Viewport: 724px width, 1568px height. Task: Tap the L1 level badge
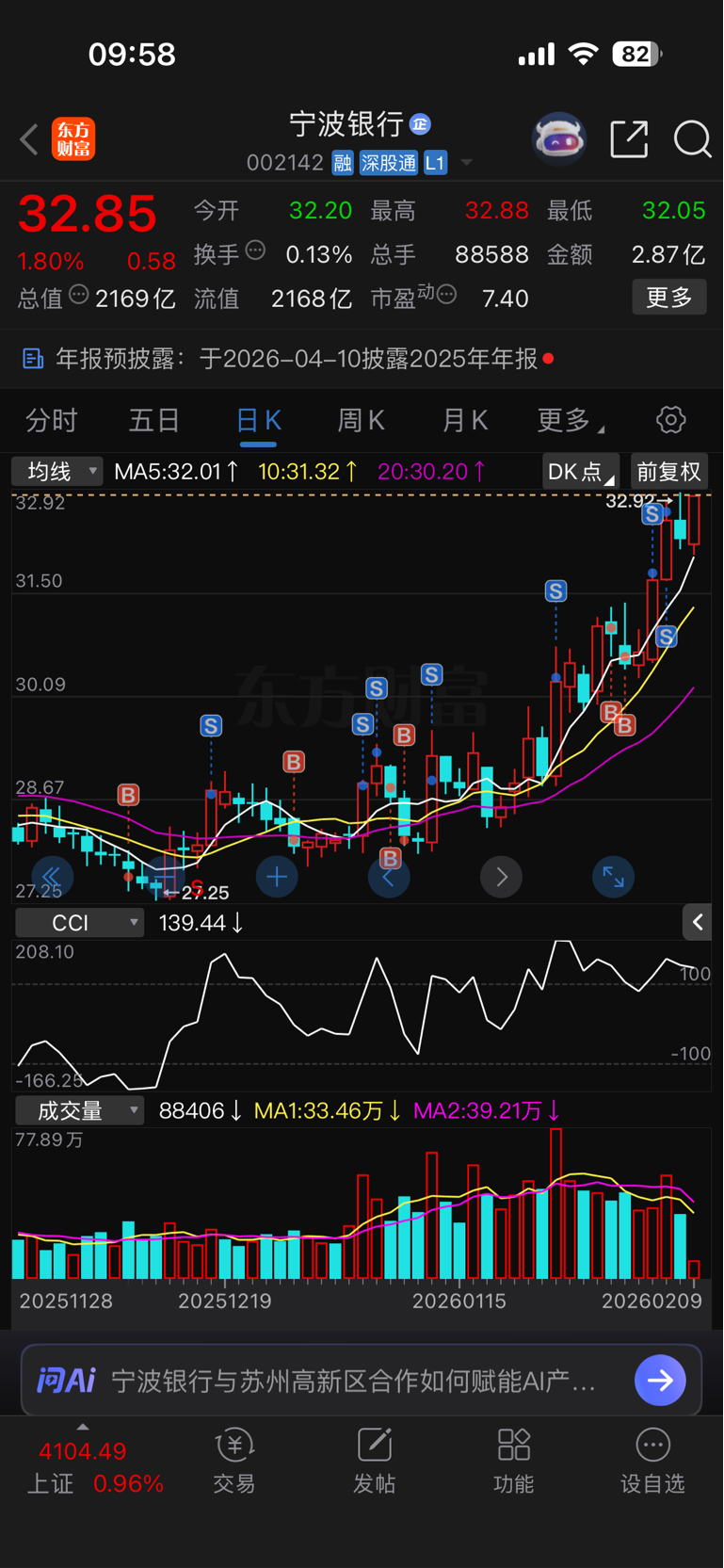[435, 163]
